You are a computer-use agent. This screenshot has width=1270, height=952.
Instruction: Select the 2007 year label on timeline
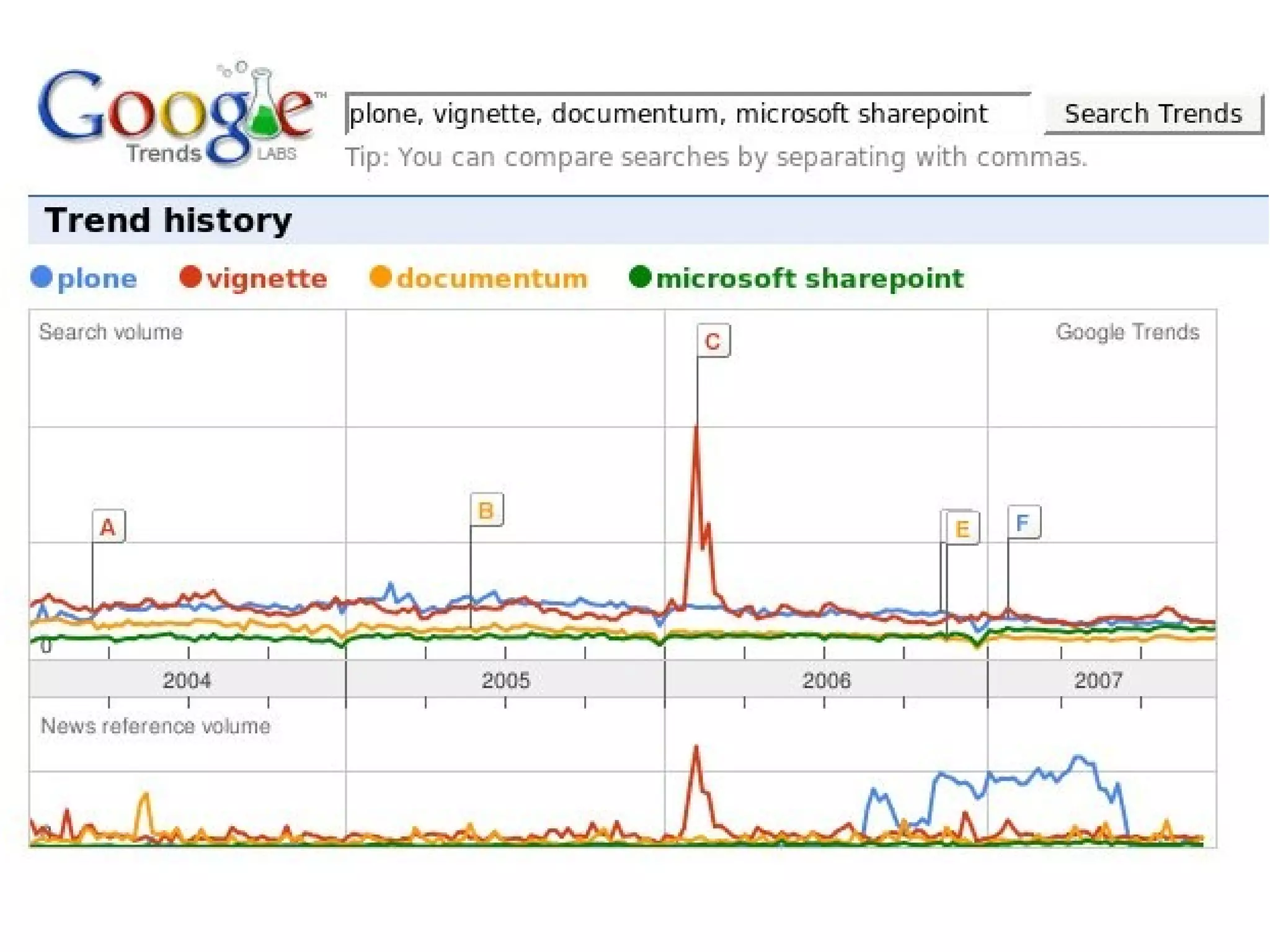tap(1098, 680)
